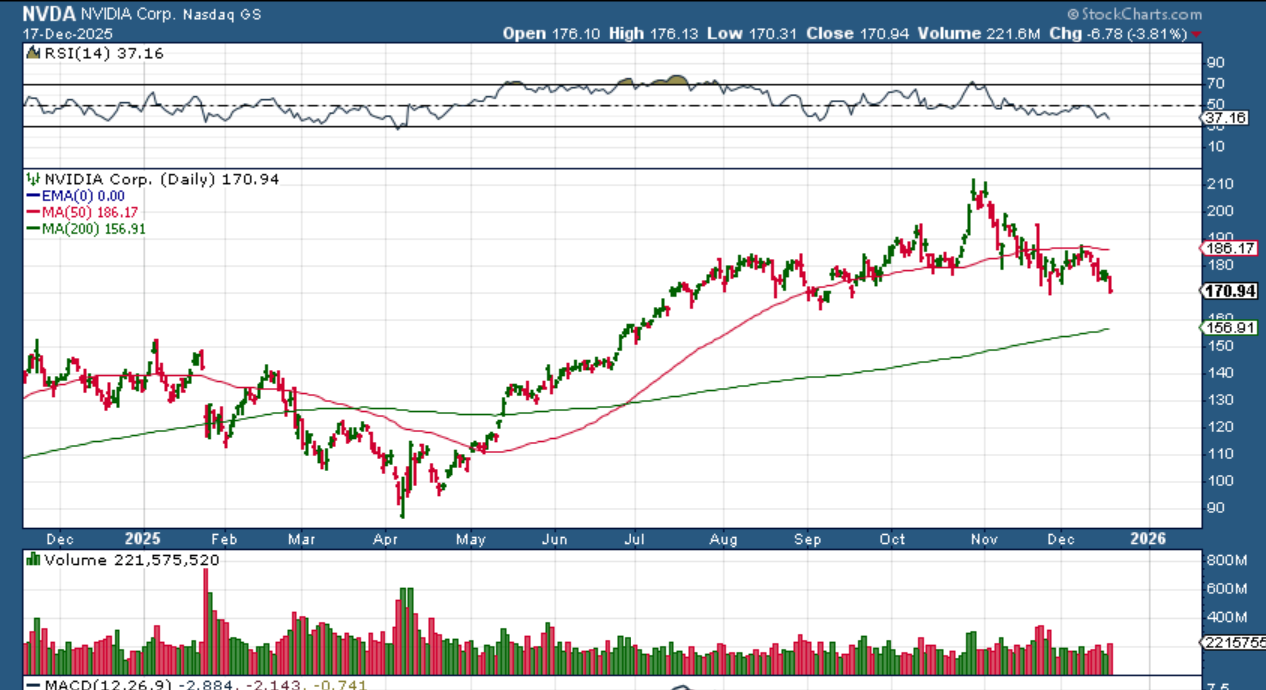This screenshot has height=690, width=1266.
Task: Open the StockCharts.com copyright link
Action: coord(1134,14)
